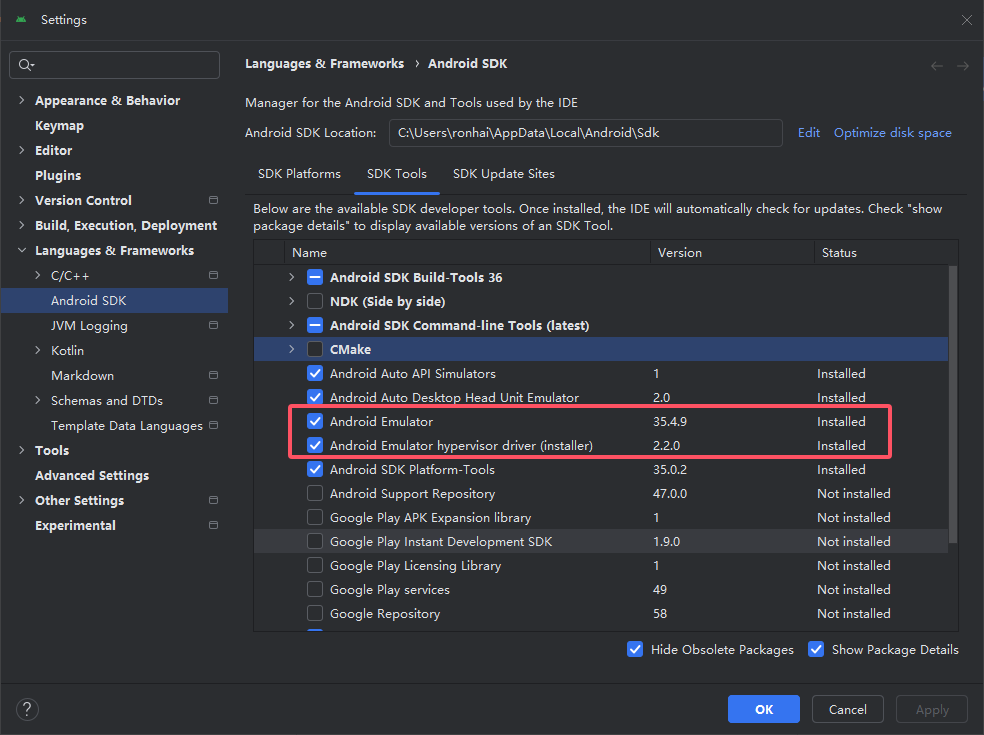Click project-level icon beside Experimental
984x735 pixels.
pyautogui.click(x=213, y=525)
